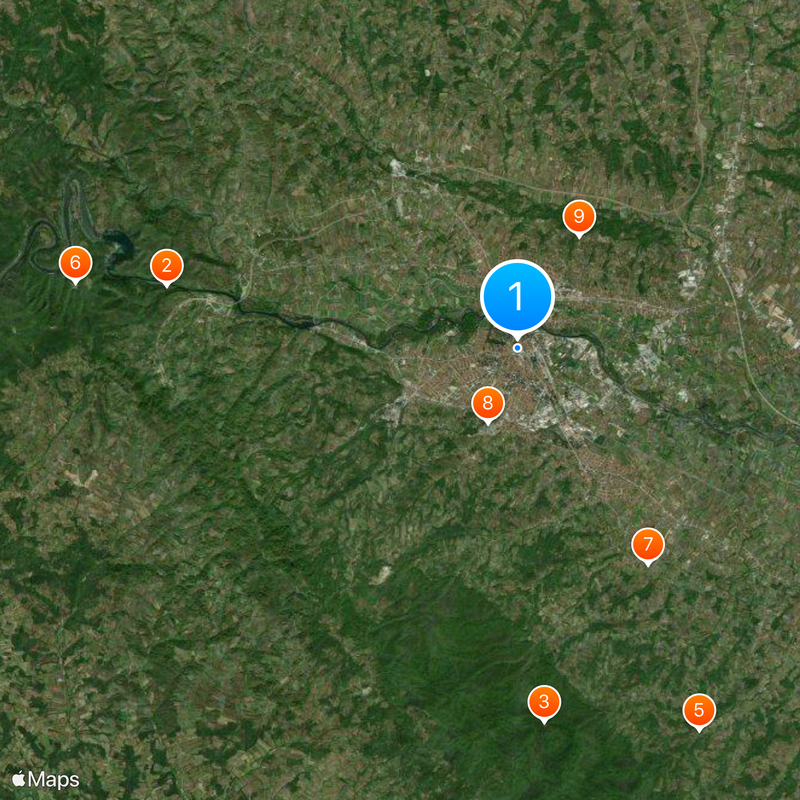Open orange map pin number 3
800x800 pixels.
(544, 703)
